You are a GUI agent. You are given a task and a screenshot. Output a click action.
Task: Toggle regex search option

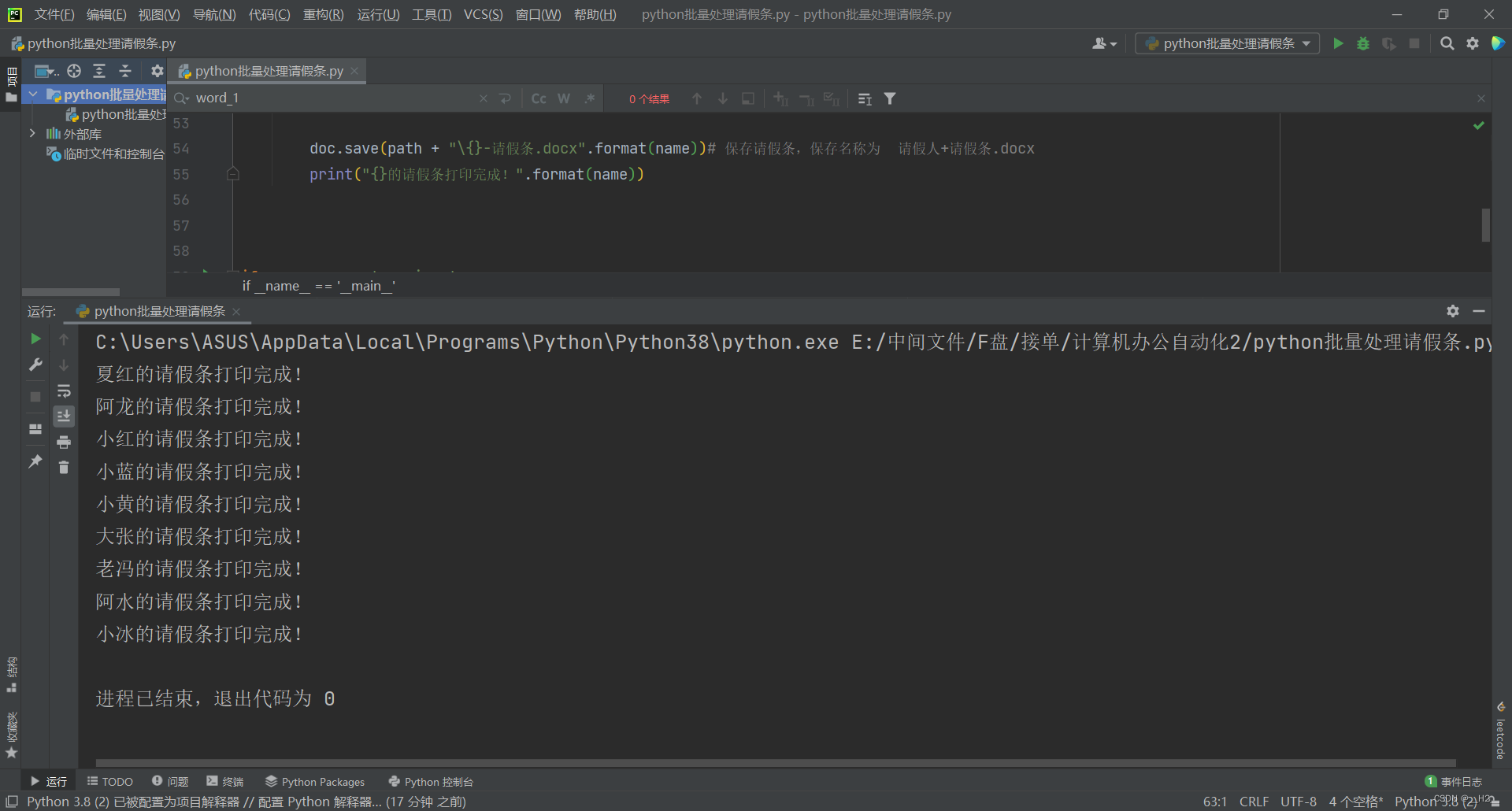(589, 98)
